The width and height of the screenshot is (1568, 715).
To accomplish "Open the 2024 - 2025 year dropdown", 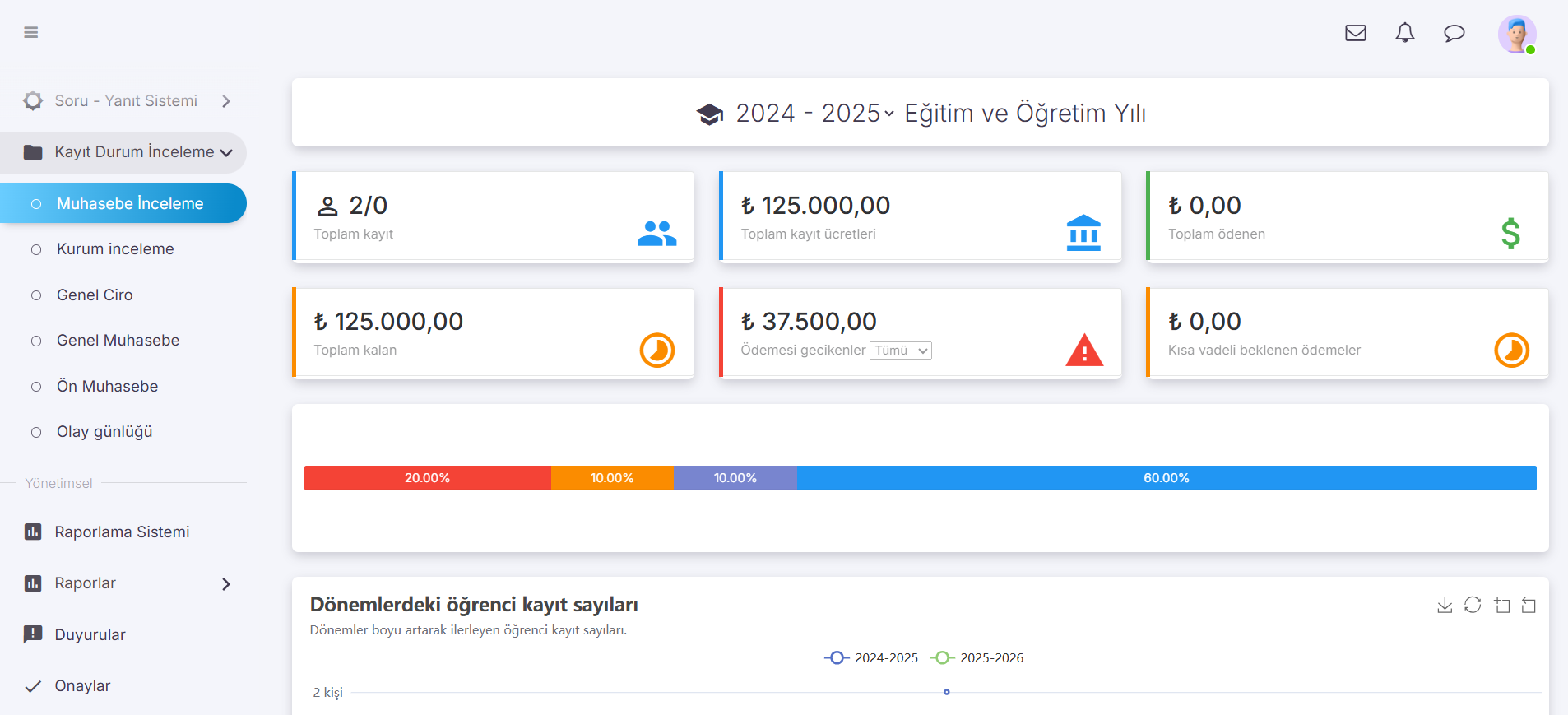I will [x=815, y=114].
